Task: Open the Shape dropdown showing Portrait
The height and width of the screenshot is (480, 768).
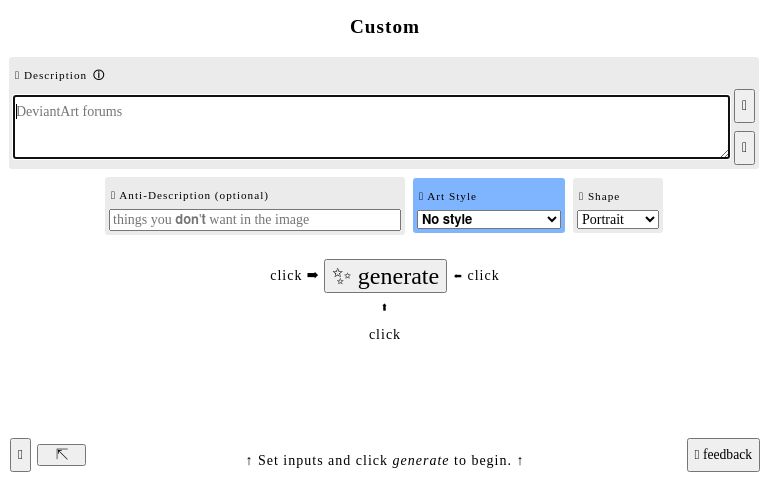Action: 617,219
